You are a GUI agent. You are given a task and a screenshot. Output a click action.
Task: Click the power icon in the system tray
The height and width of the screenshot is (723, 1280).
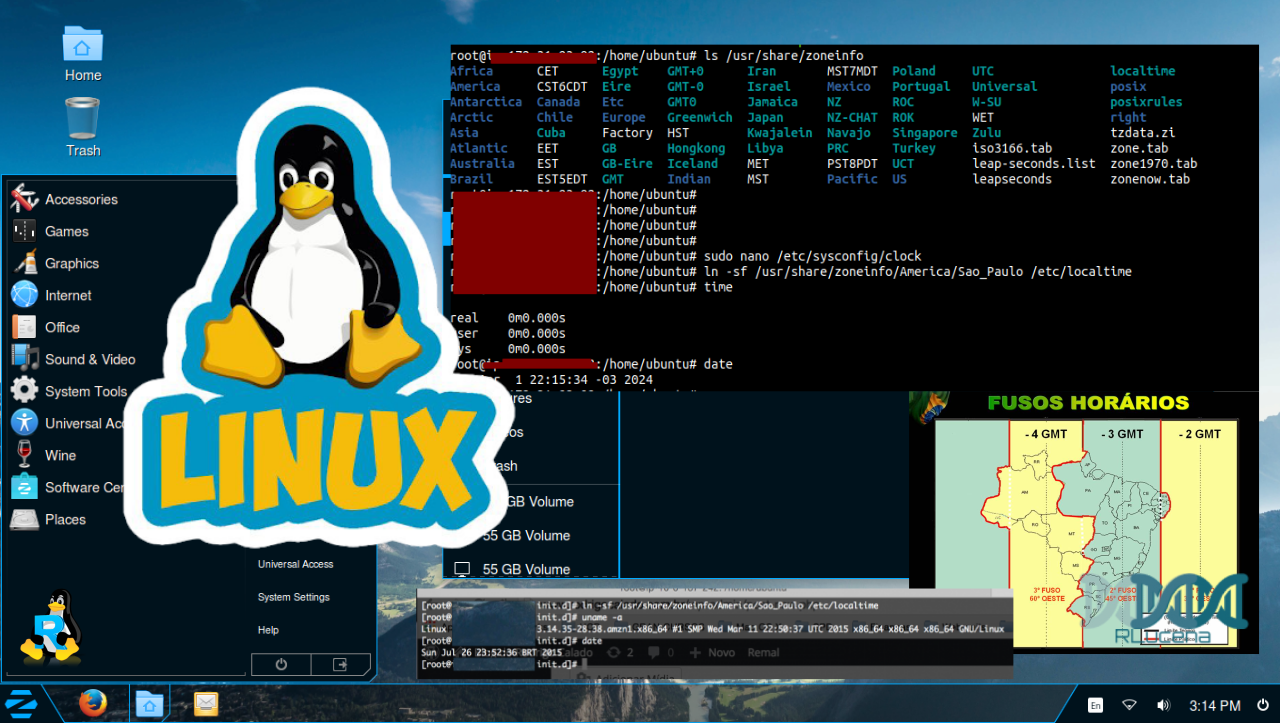pyautogui.click(x=1263, y=705)
